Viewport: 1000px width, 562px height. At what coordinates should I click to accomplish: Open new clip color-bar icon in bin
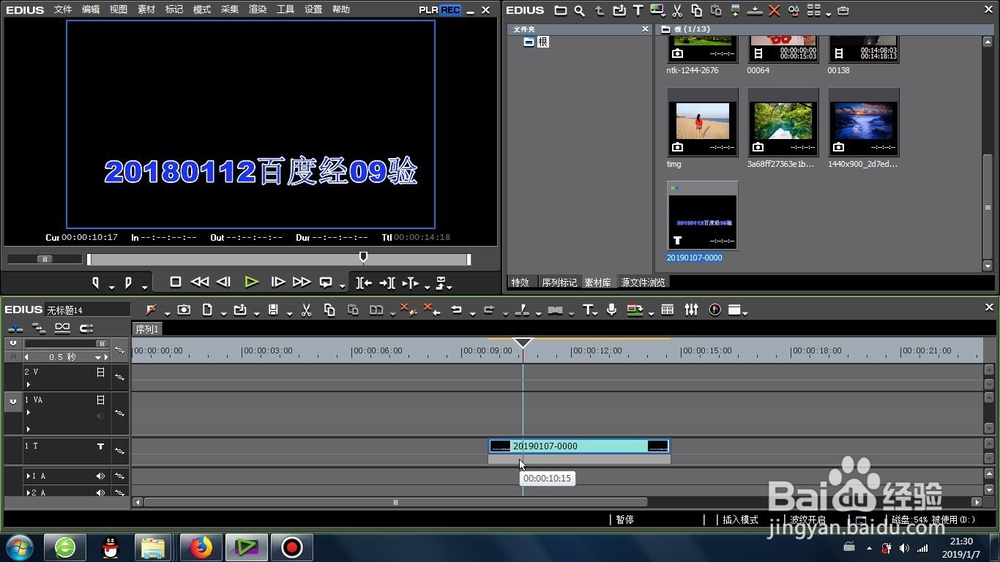pos(657,10)
